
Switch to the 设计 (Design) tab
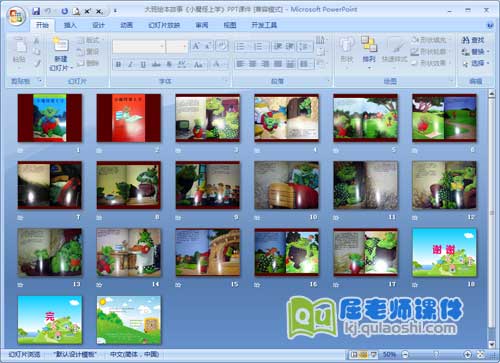98,25
